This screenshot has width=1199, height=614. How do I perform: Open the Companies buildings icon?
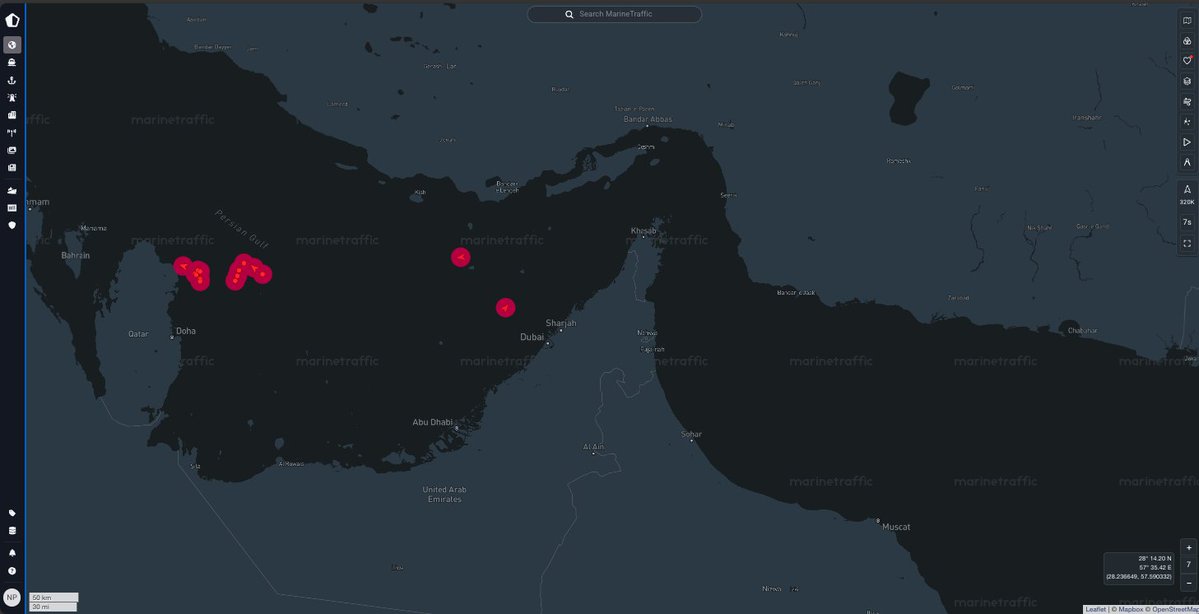click(x=12, y=115)
